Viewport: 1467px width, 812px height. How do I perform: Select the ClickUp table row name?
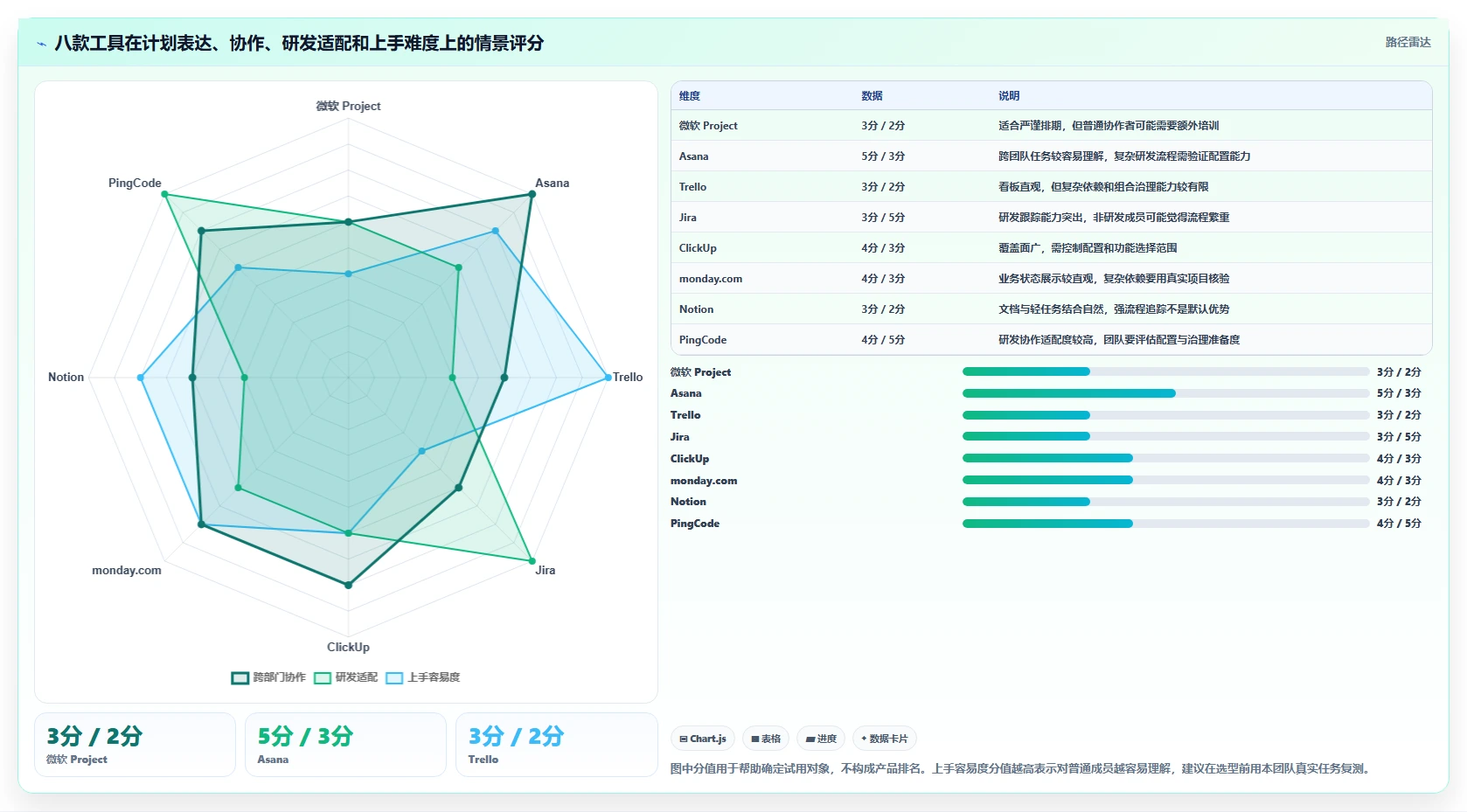pos(698,248)
